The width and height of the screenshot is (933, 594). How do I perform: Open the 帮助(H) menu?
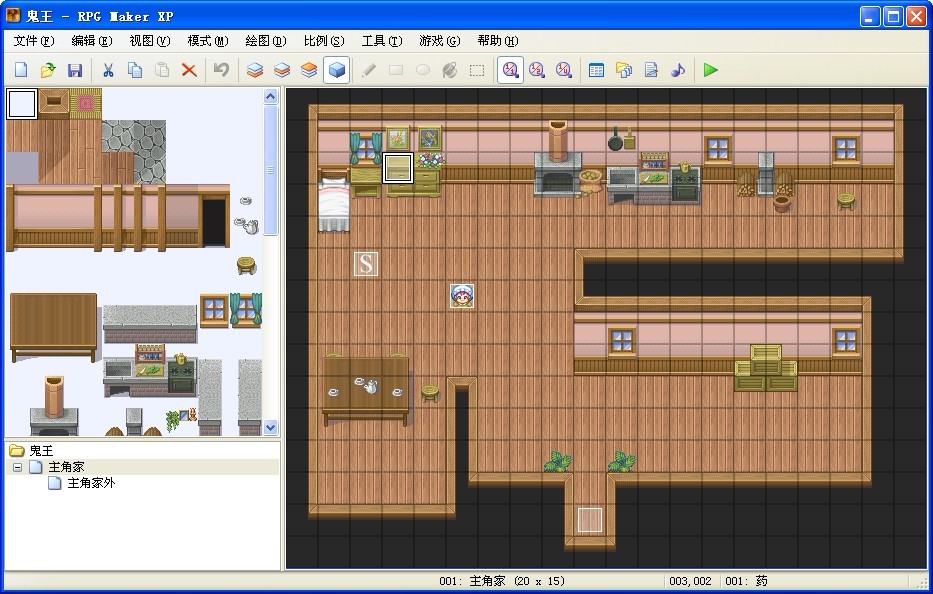click(498, 41)
